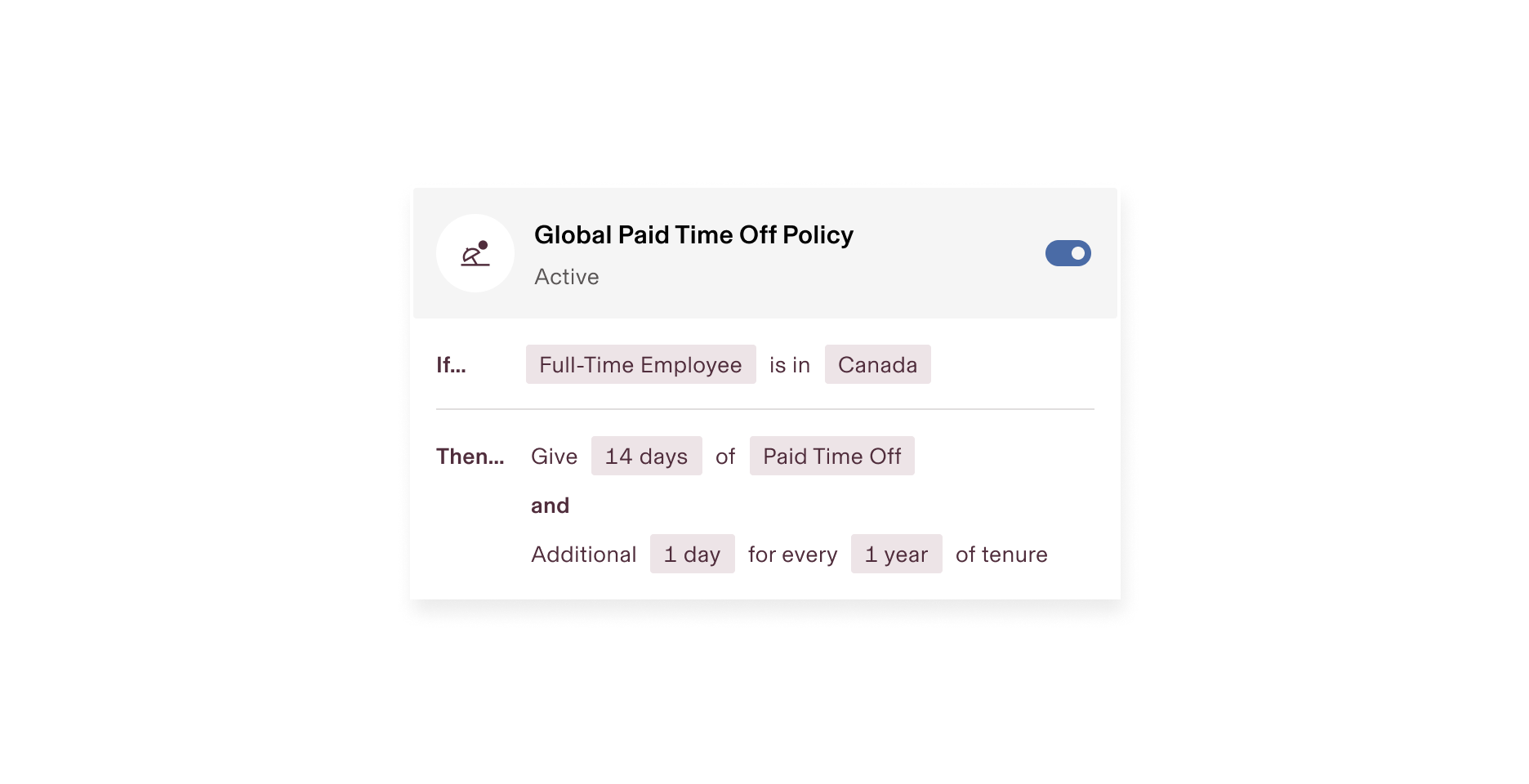Click the 'and' connector between actions

pyautogui.click(x=549, y=506)
